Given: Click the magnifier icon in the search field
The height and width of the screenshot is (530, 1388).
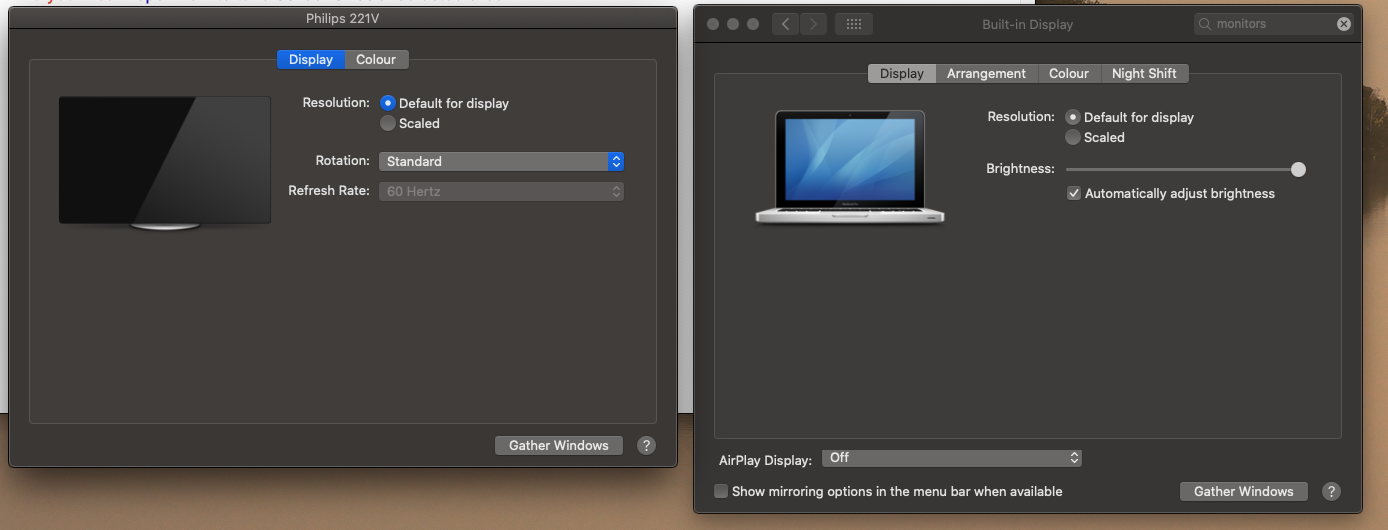Looking at the screenshot, I should (1206, 24).
